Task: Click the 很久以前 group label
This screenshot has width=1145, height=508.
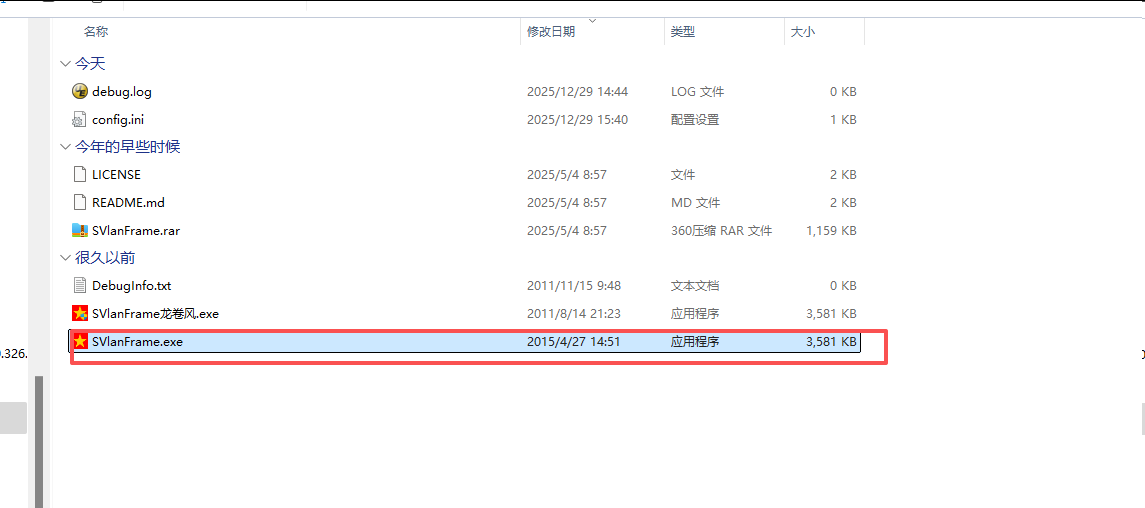Action: click(105, 258)
